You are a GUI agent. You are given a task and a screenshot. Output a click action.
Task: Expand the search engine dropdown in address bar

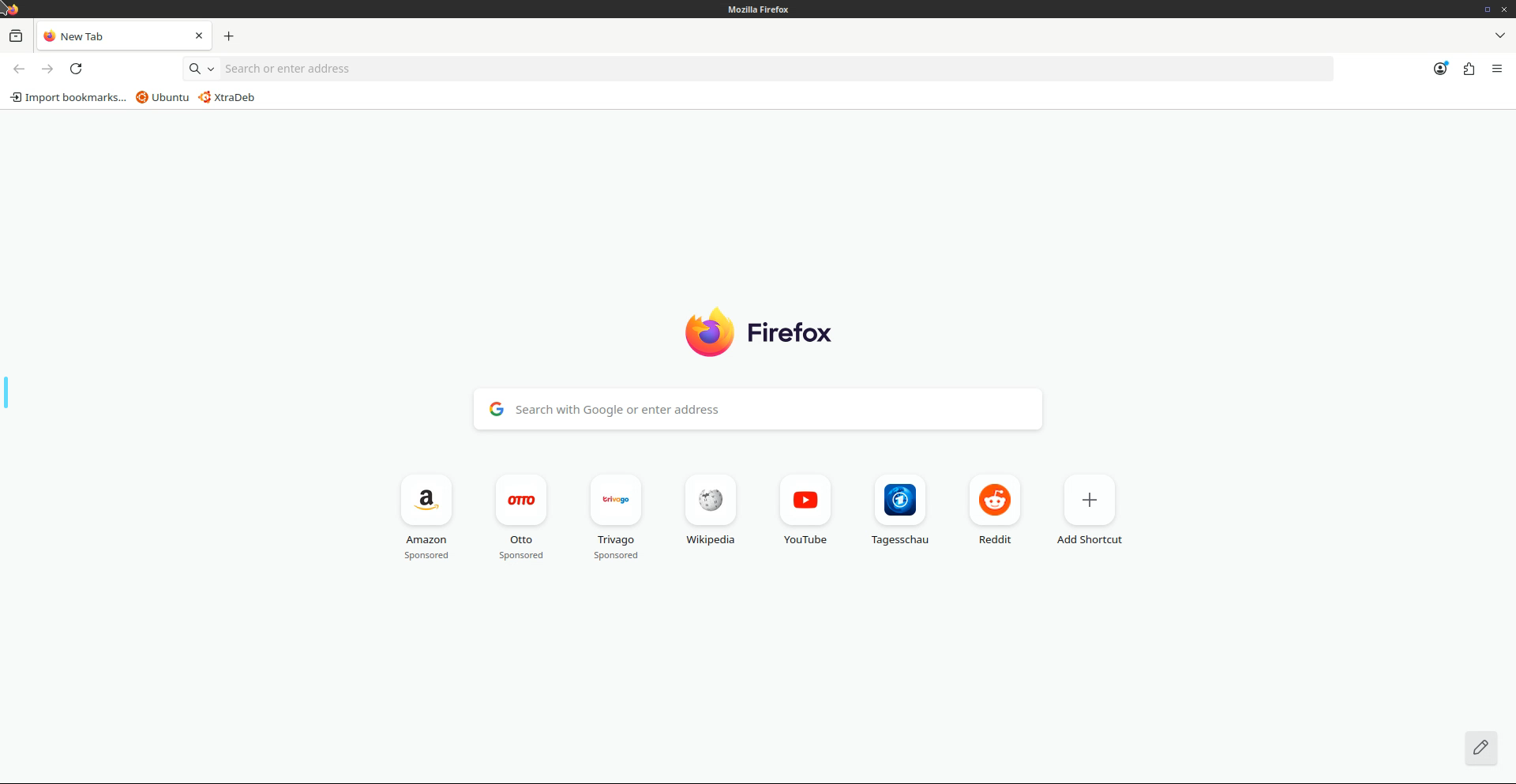[202, 69]
